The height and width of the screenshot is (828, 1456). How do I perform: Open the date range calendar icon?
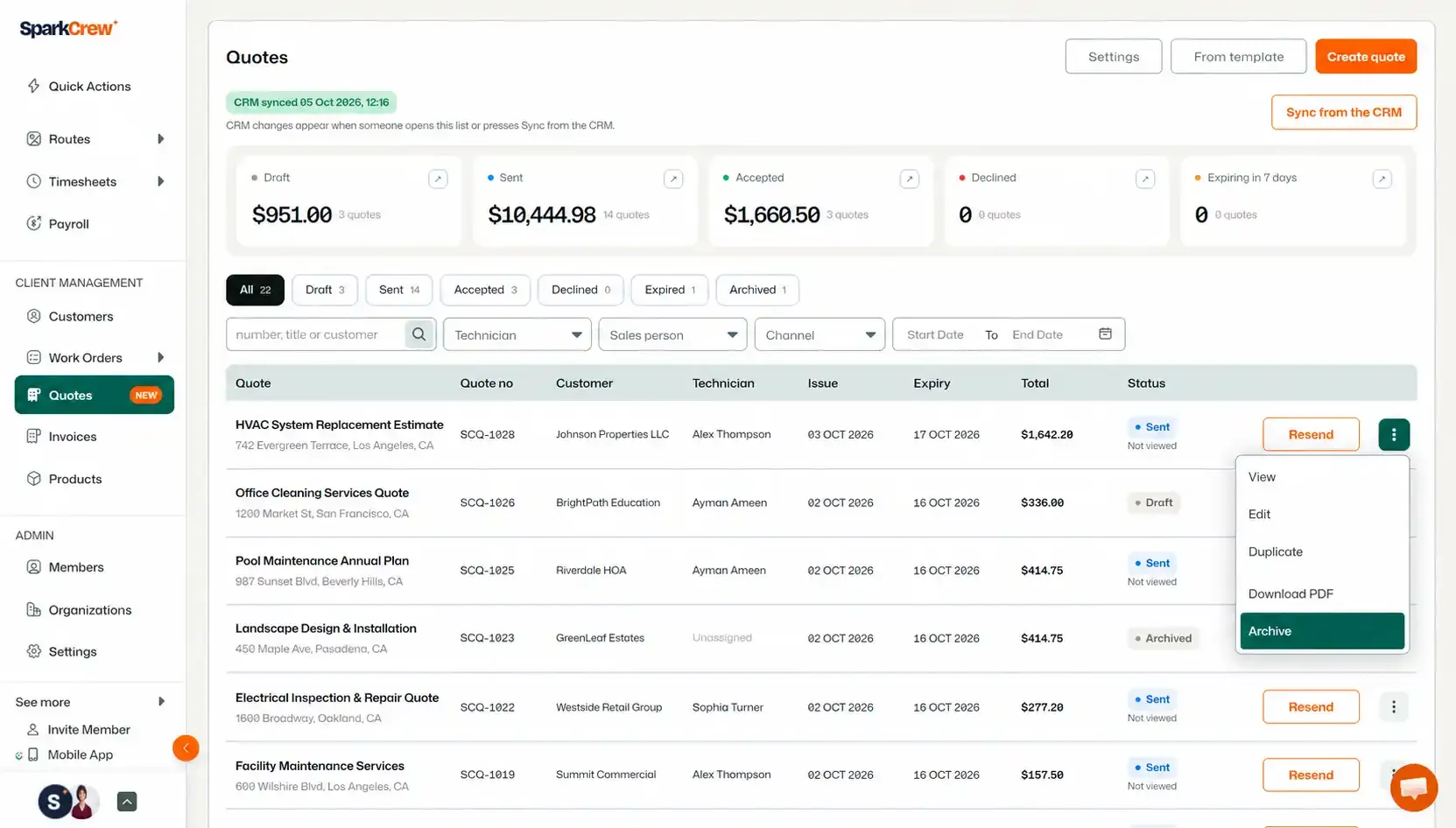[x=1105, y=334]
